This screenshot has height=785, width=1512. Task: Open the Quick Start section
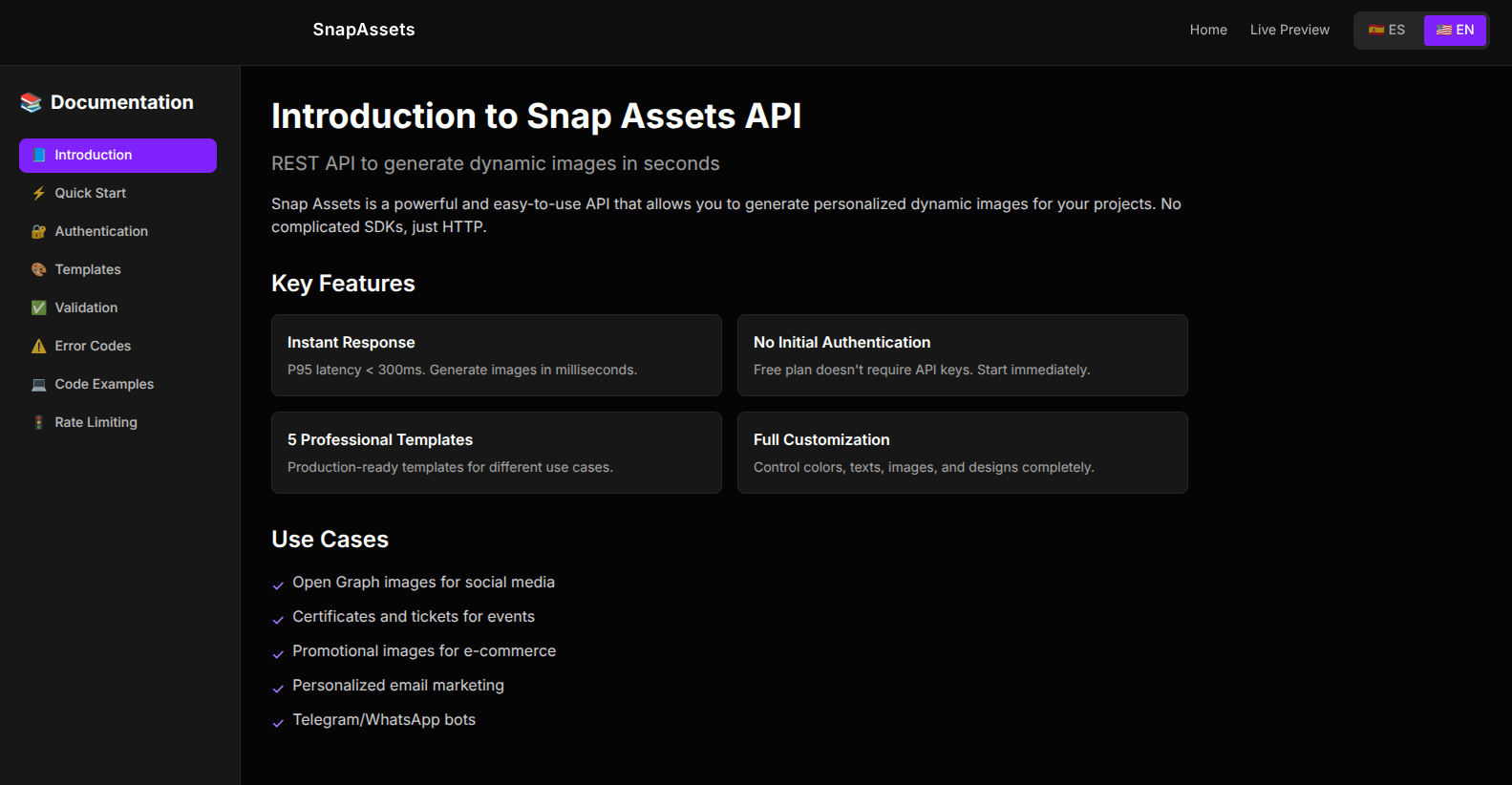tap(91, 193)
